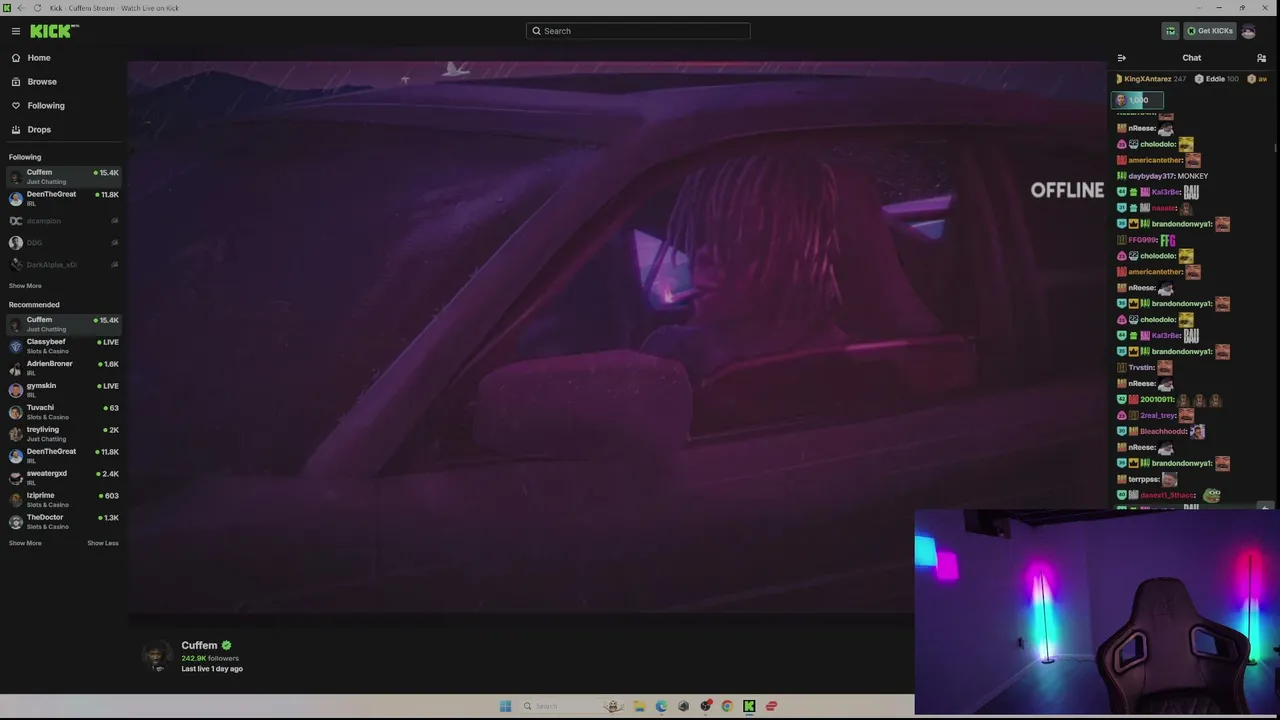
Task: Click terrppss username in chat
Action: tap(1144, 480)
